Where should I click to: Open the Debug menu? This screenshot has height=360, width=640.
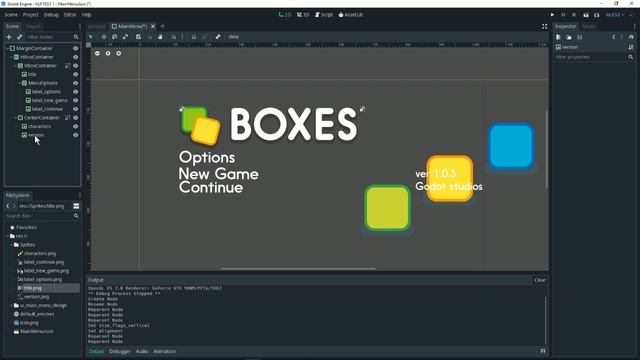tap(51, 15)
